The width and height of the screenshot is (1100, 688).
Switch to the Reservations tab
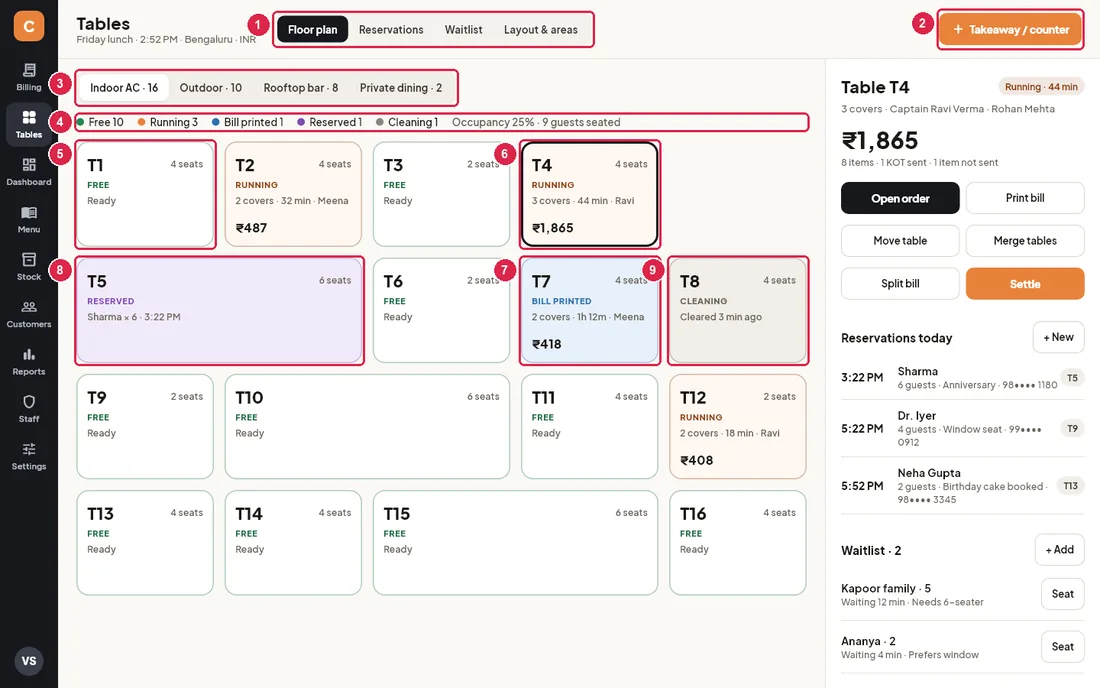click(391, 29)
